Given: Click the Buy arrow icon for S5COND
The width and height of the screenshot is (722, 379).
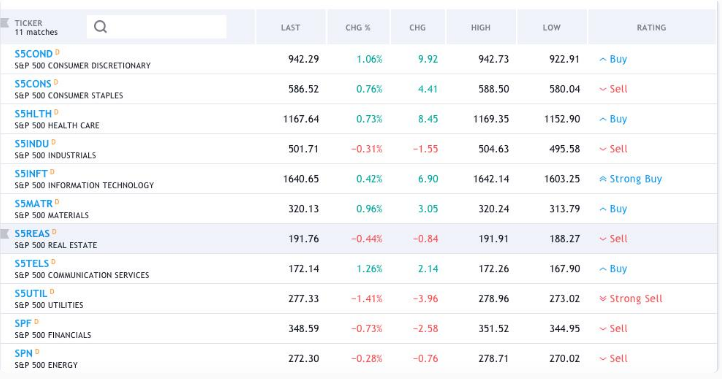Looking at the screenshot, I should point(603,59).
